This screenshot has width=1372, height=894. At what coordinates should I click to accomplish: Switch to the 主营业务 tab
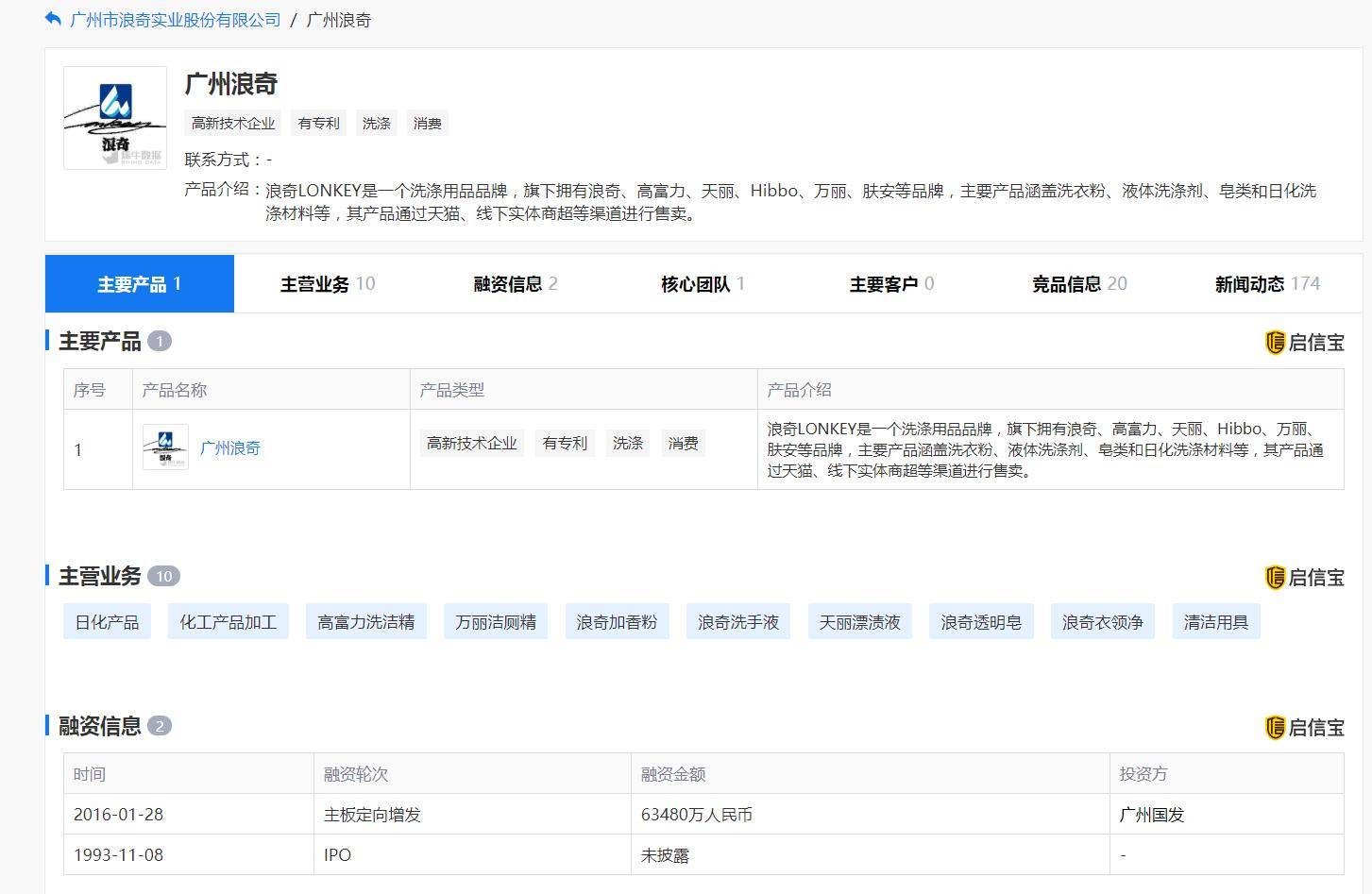click(326, 283)
